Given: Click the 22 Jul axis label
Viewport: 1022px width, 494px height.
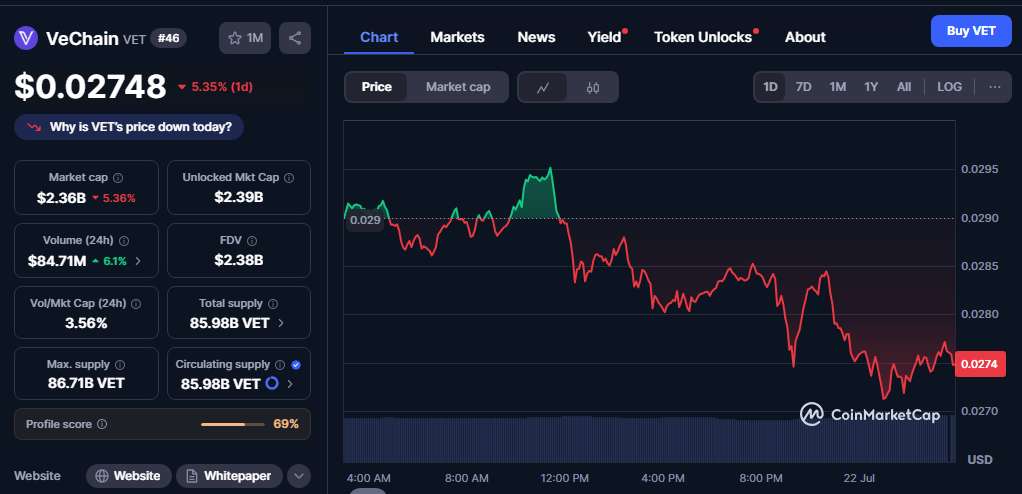Looking at the screenshot, I should (858, 478).
